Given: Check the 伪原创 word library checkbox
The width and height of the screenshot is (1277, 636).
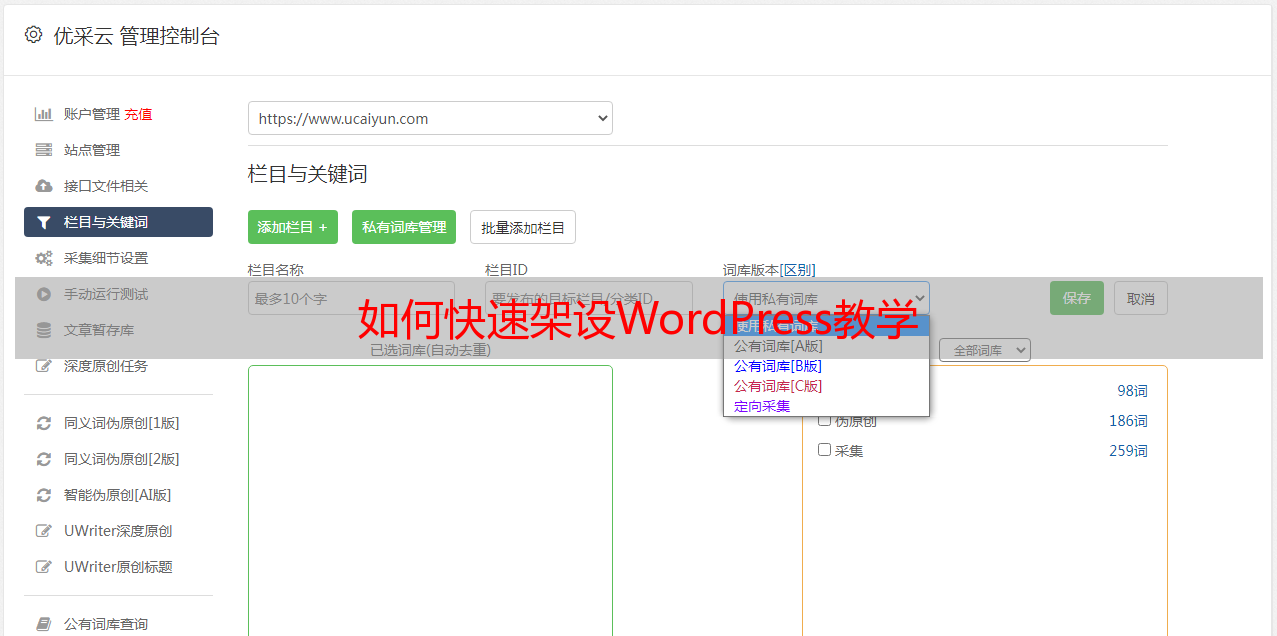Looking at the screenshot, I should (x=825, y=420).
